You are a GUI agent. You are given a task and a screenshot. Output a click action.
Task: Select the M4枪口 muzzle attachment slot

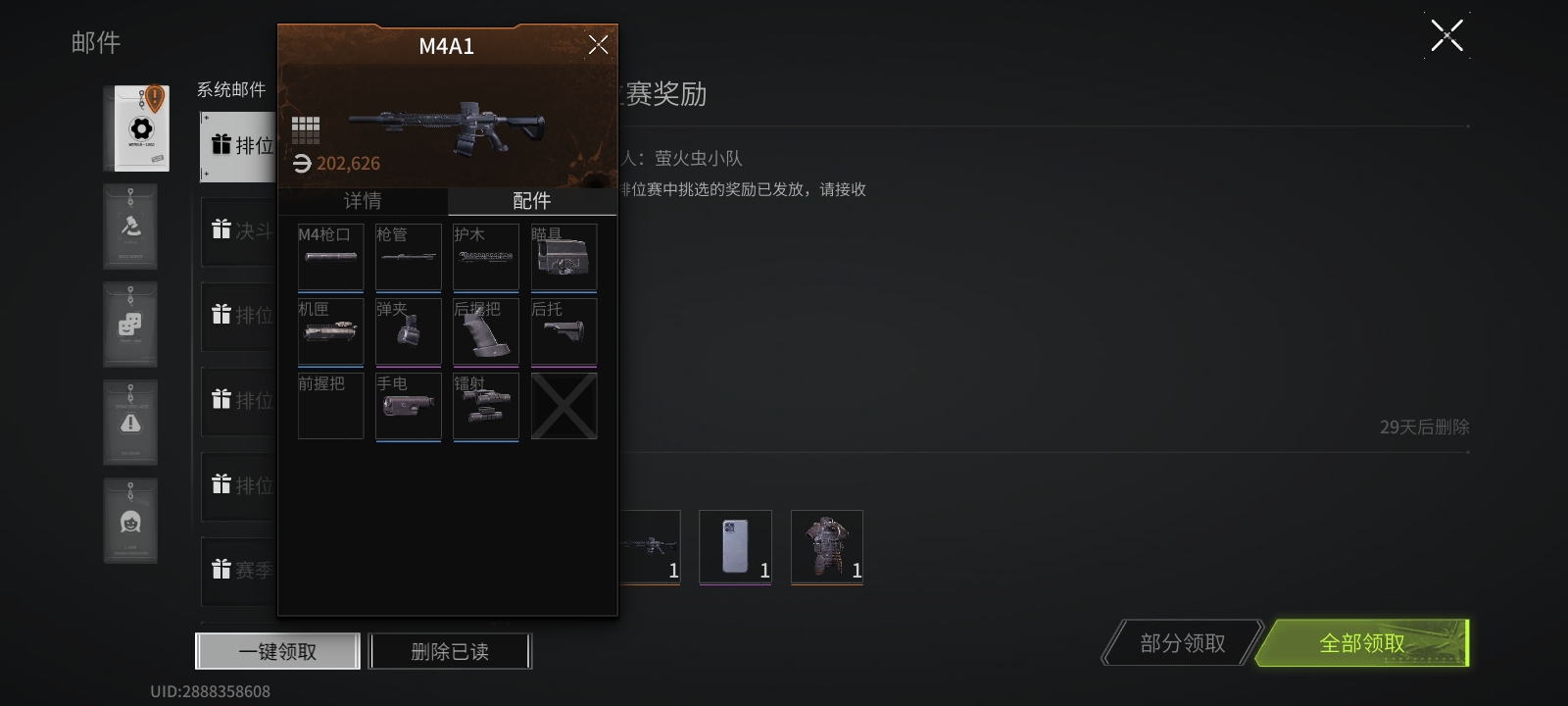tap(330, 258)
